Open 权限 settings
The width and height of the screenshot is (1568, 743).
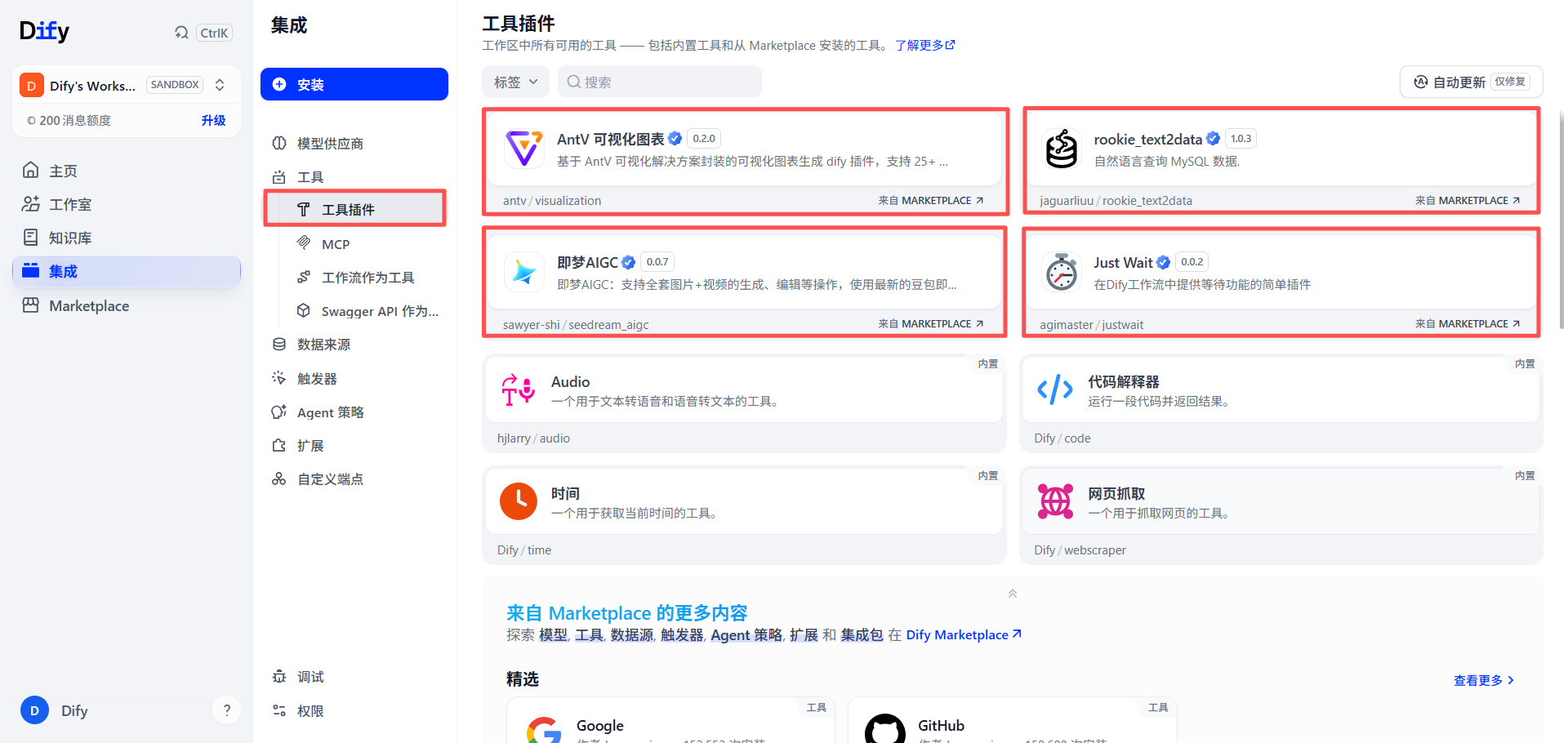354,711
